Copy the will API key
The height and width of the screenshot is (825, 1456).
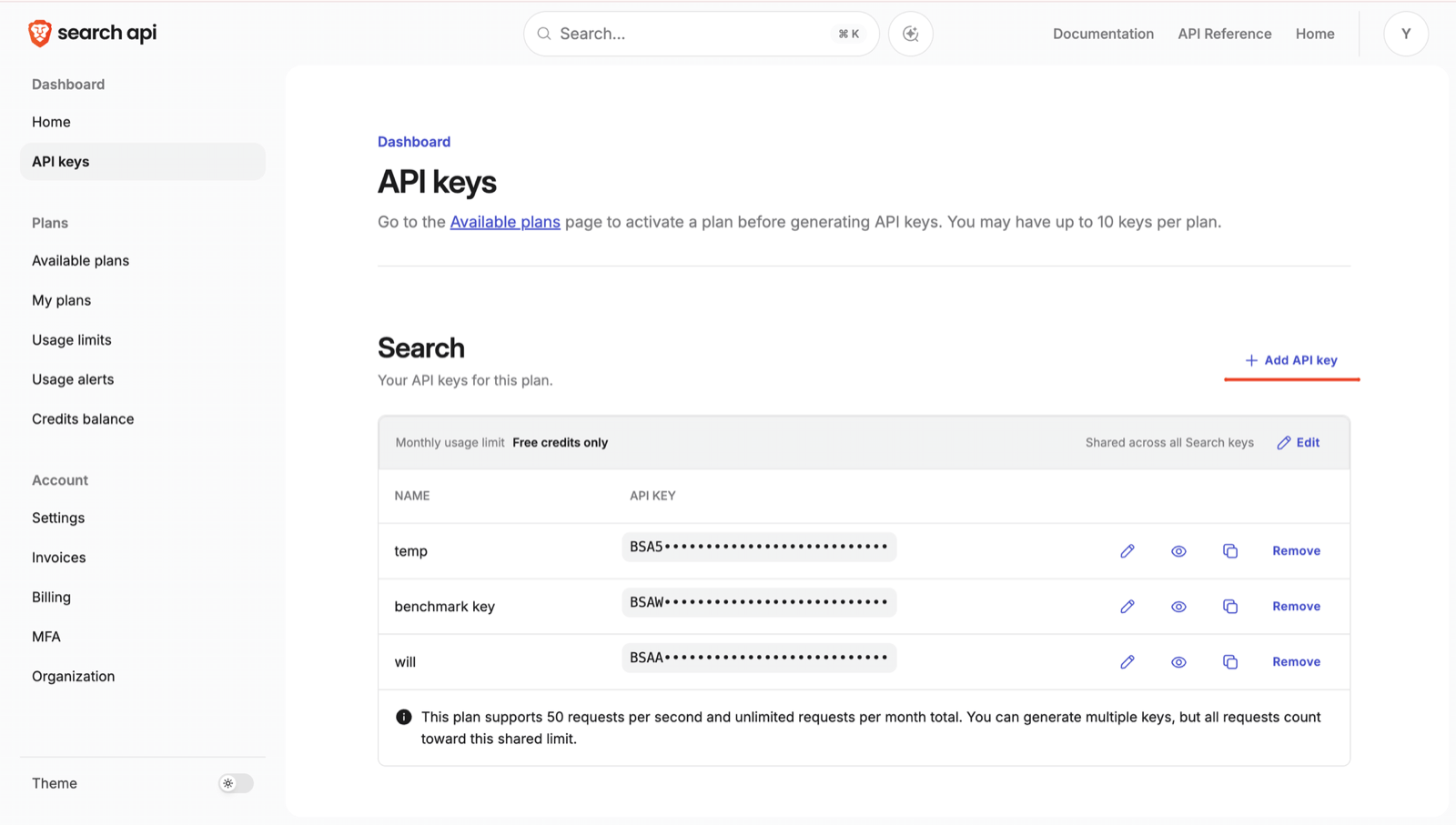(1230, 662)
